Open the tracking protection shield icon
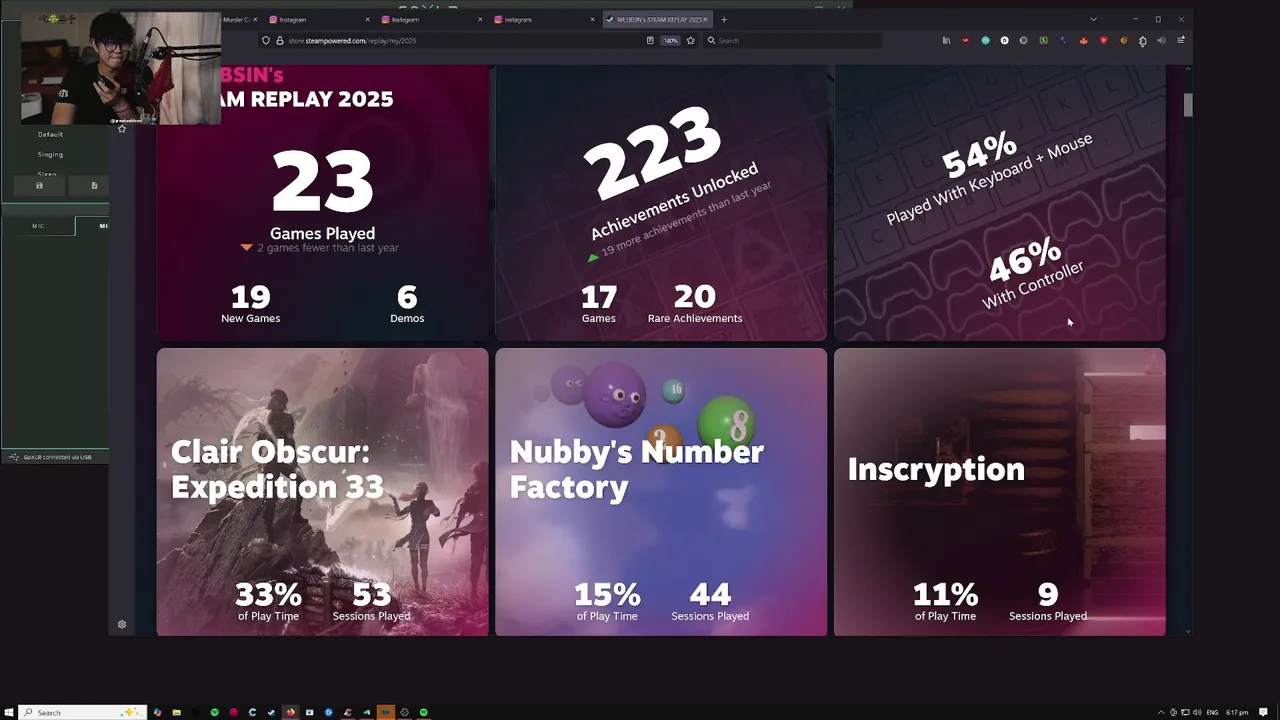This screenshot has height=720, width=1280. click(x=265, y=41)
